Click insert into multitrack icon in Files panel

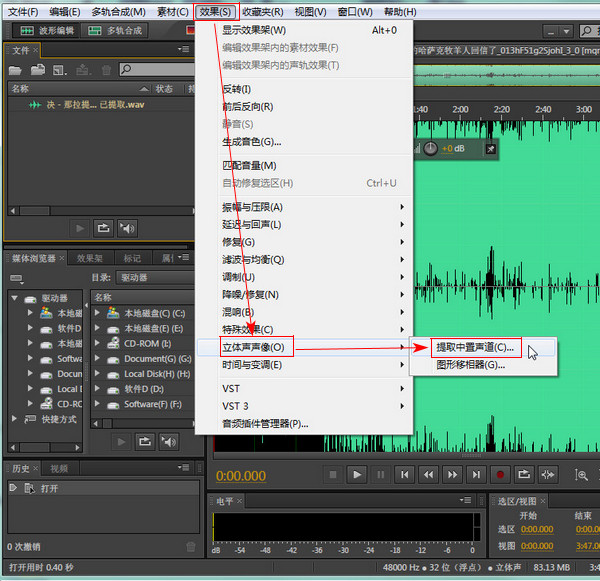click(x=82, y=70)
